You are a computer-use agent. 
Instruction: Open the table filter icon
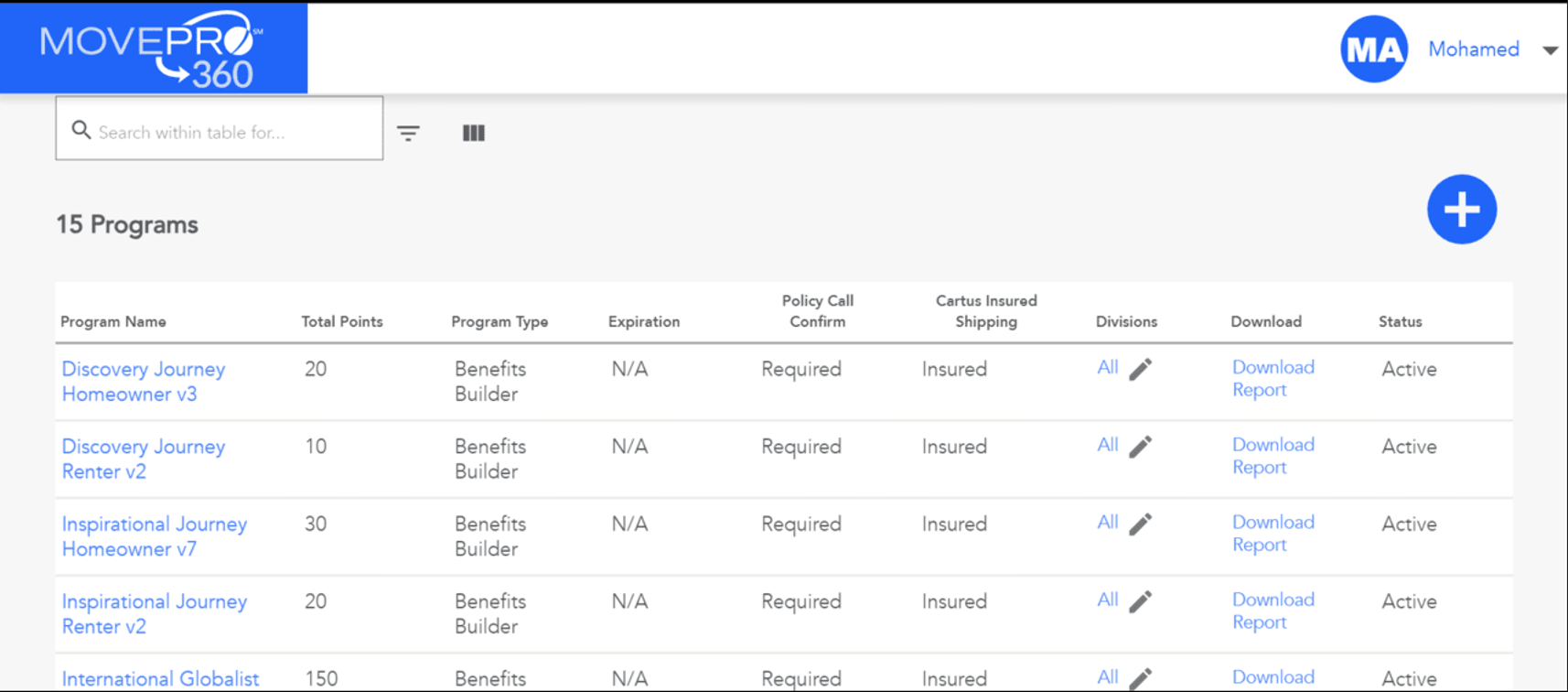(x=408, y=134)
